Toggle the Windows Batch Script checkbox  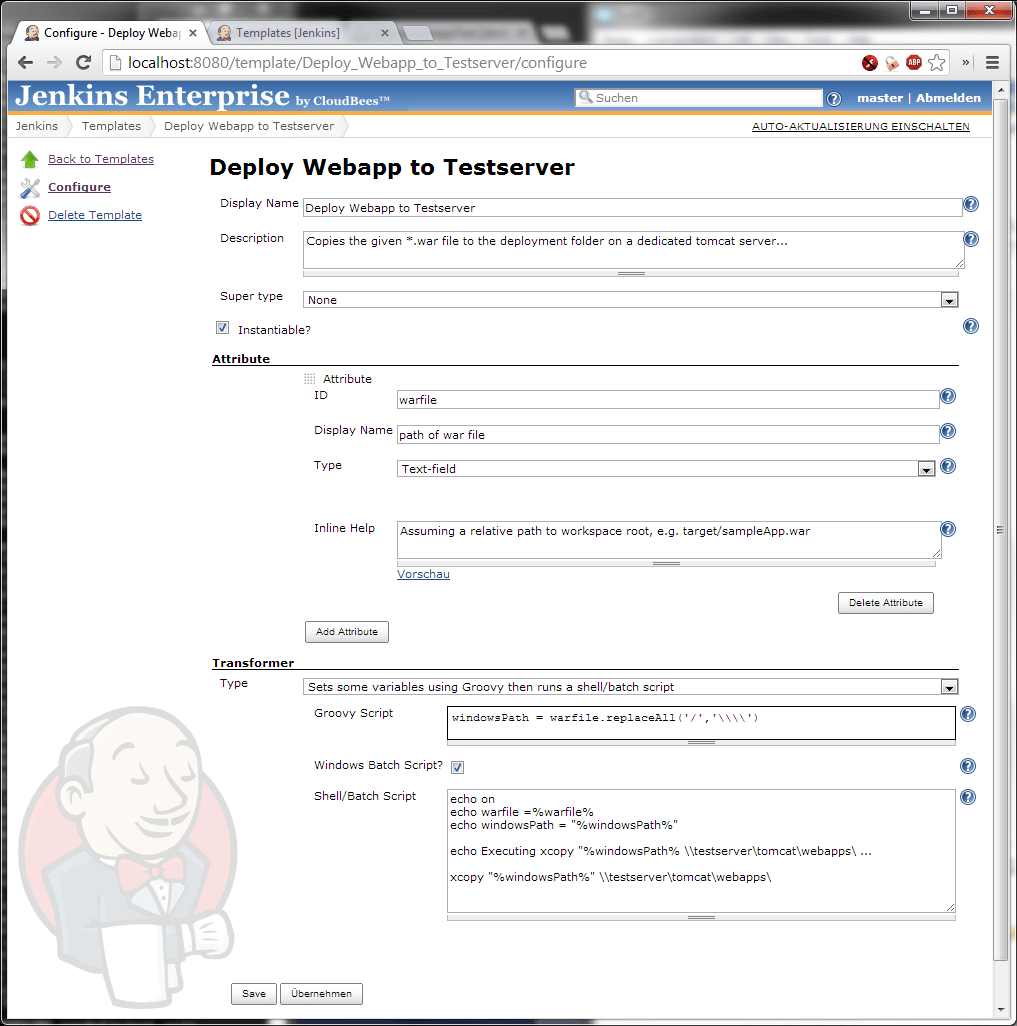click(457, 766)
